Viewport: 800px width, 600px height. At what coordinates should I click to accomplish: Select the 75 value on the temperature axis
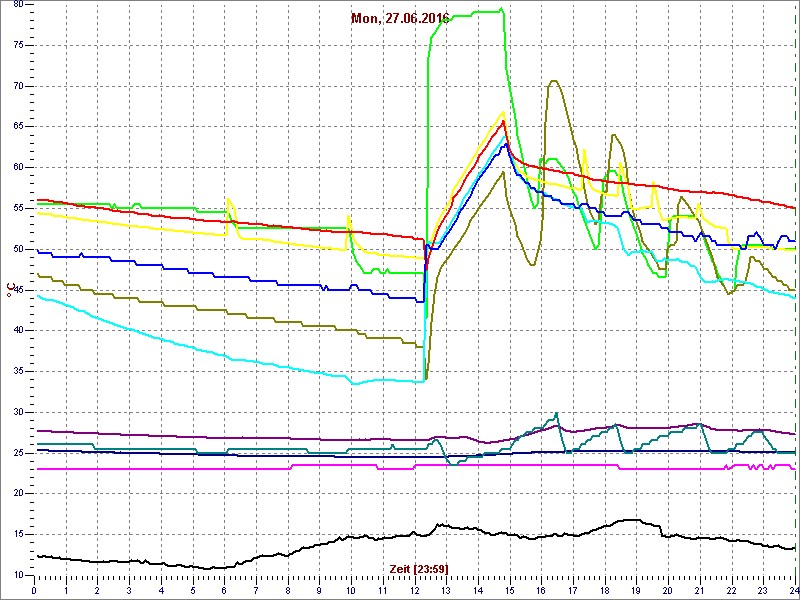[x=17, y=45]
